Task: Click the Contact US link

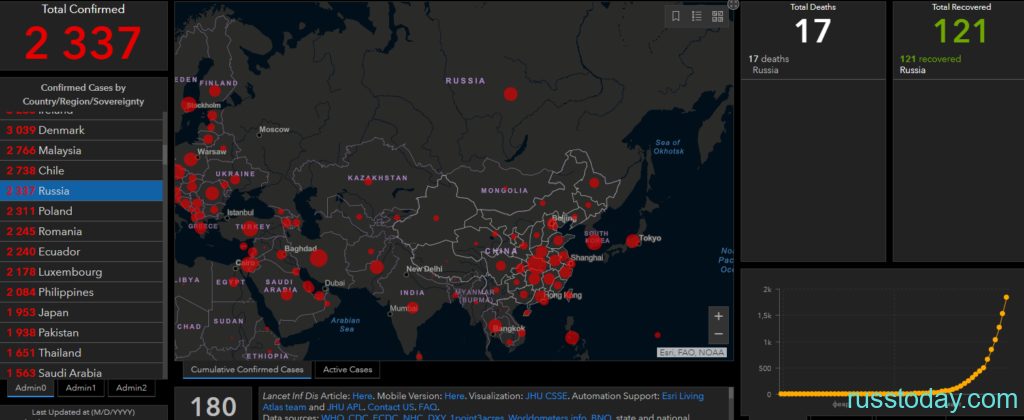Action: 390,407
